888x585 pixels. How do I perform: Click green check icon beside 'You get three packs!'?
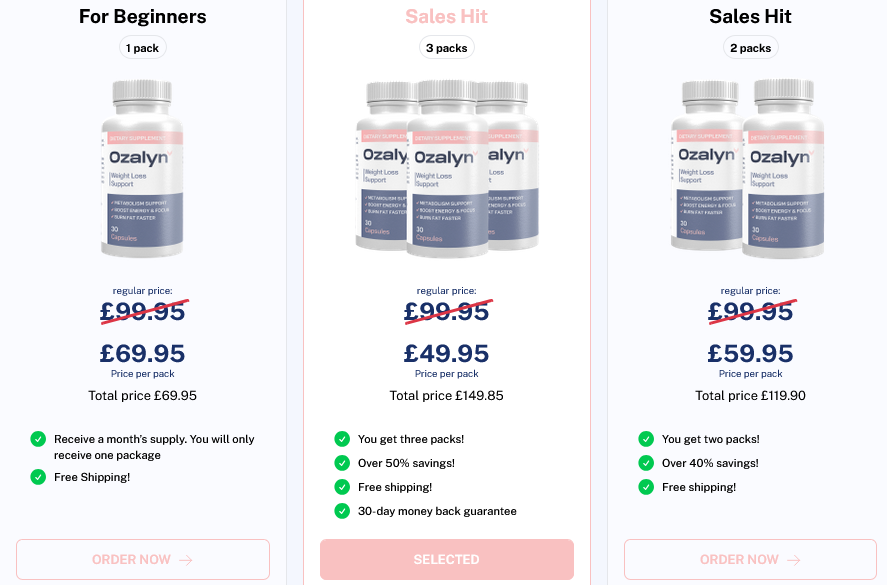click(342, 439)
